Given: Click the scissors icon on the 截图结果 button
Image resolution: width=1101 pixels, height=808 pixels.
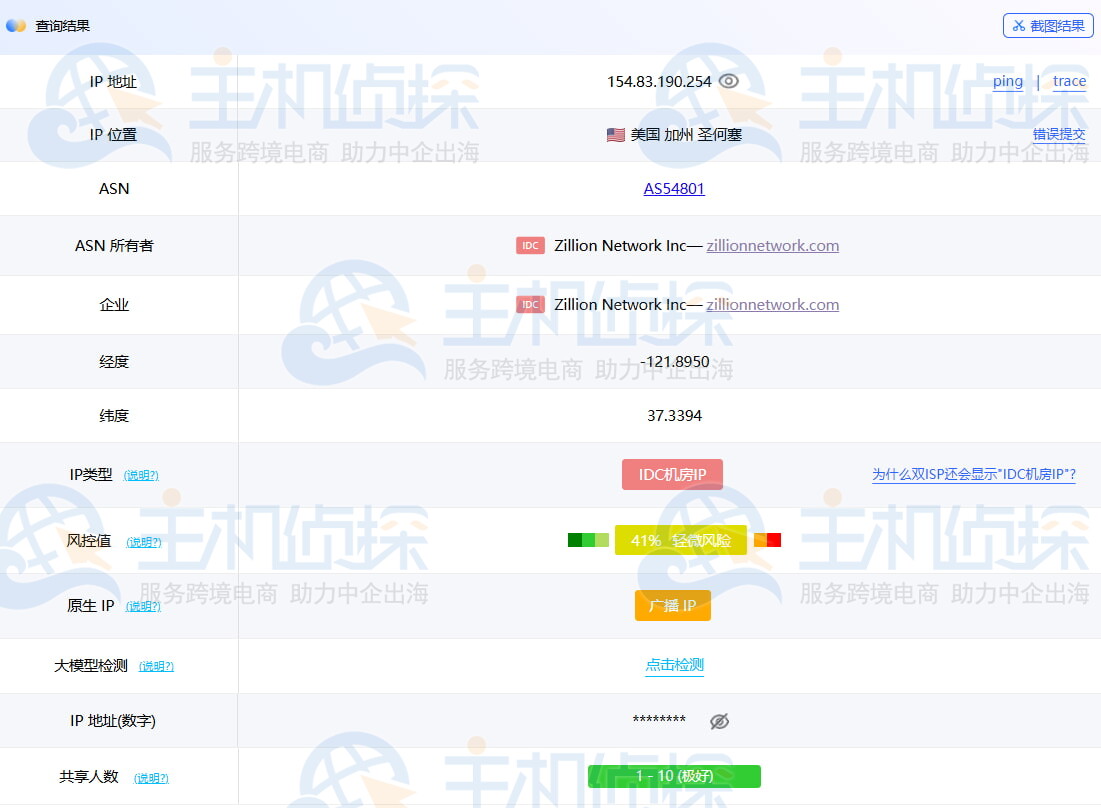Looking at the screenshot, I should click(1021, 25).
